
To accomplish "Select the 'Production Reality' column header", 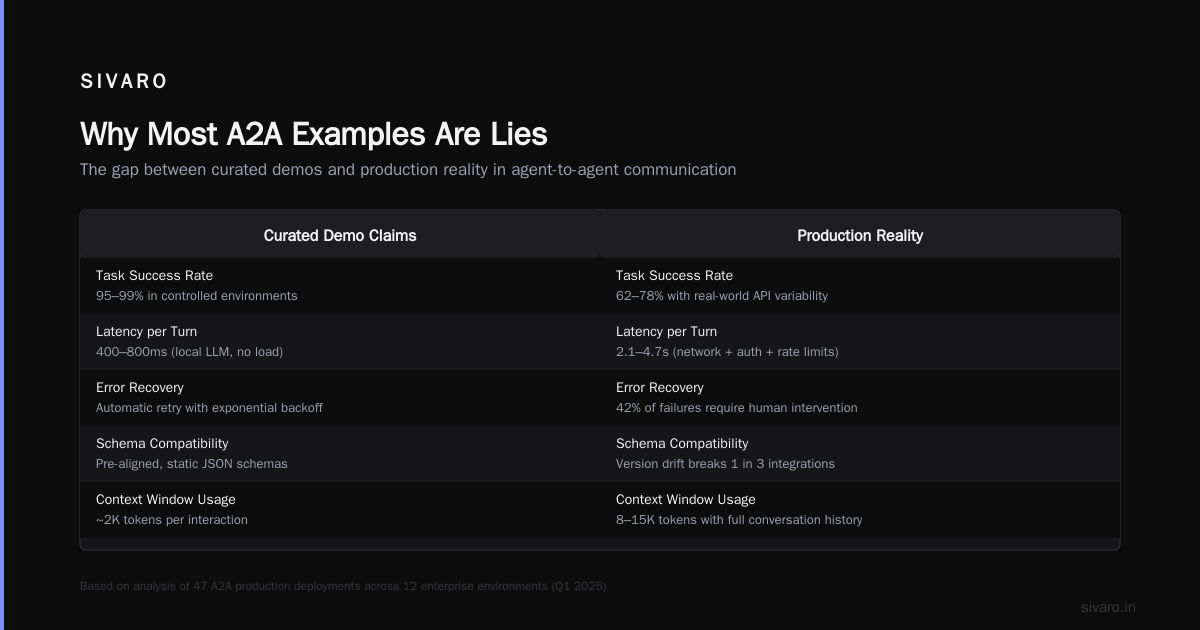I will pyautogui.click(x=860, y=236).
